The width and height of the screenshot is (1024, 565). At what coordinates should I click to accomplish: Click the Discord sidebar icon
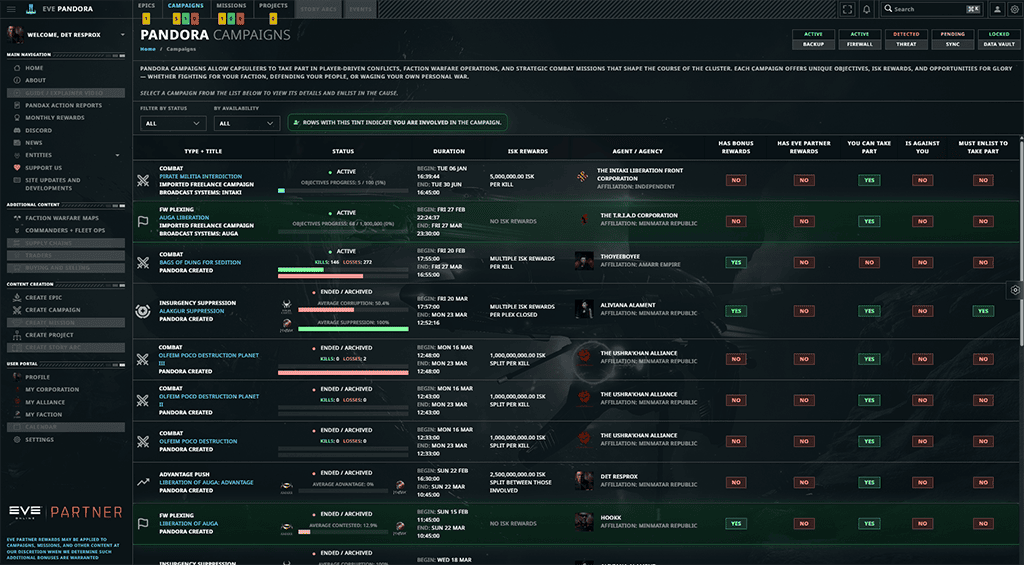tap(17, 130)
